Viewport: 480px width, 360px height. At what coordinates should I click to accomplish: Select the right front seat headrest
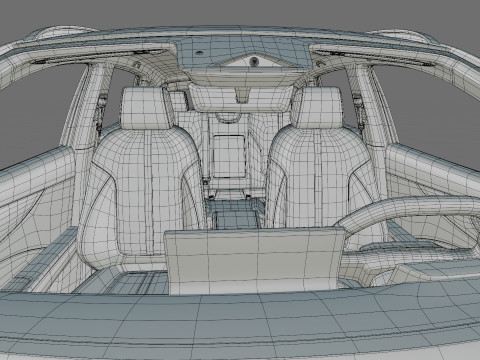(x=317, y=108)
